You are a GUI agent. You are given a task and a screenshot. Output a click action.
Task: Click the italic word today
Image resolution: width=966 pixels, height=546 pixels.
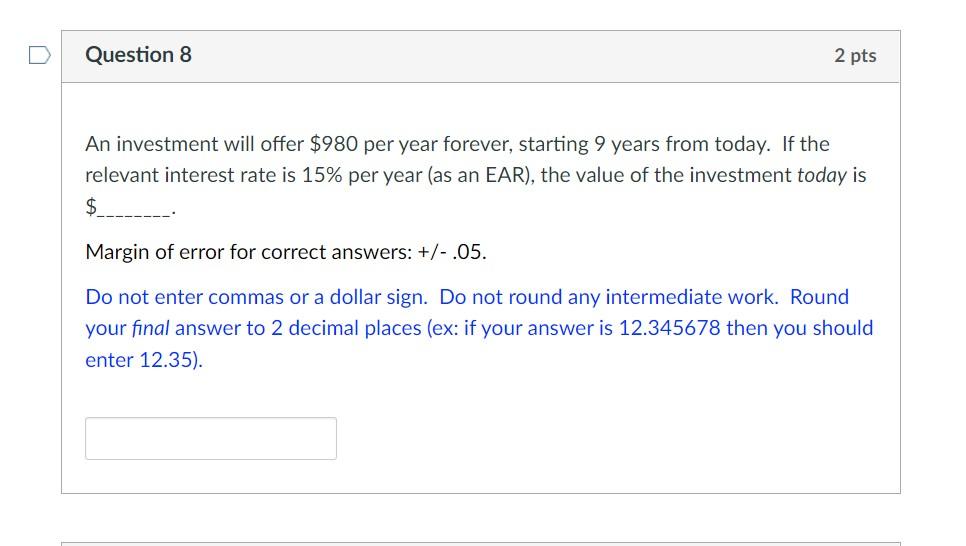click(822, 176)
